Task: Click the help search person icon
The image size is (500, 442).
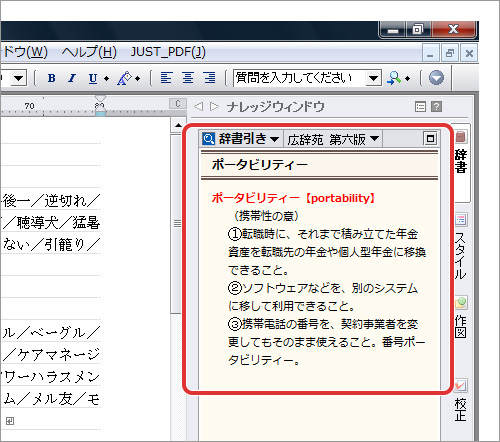Action: (394, 78)
